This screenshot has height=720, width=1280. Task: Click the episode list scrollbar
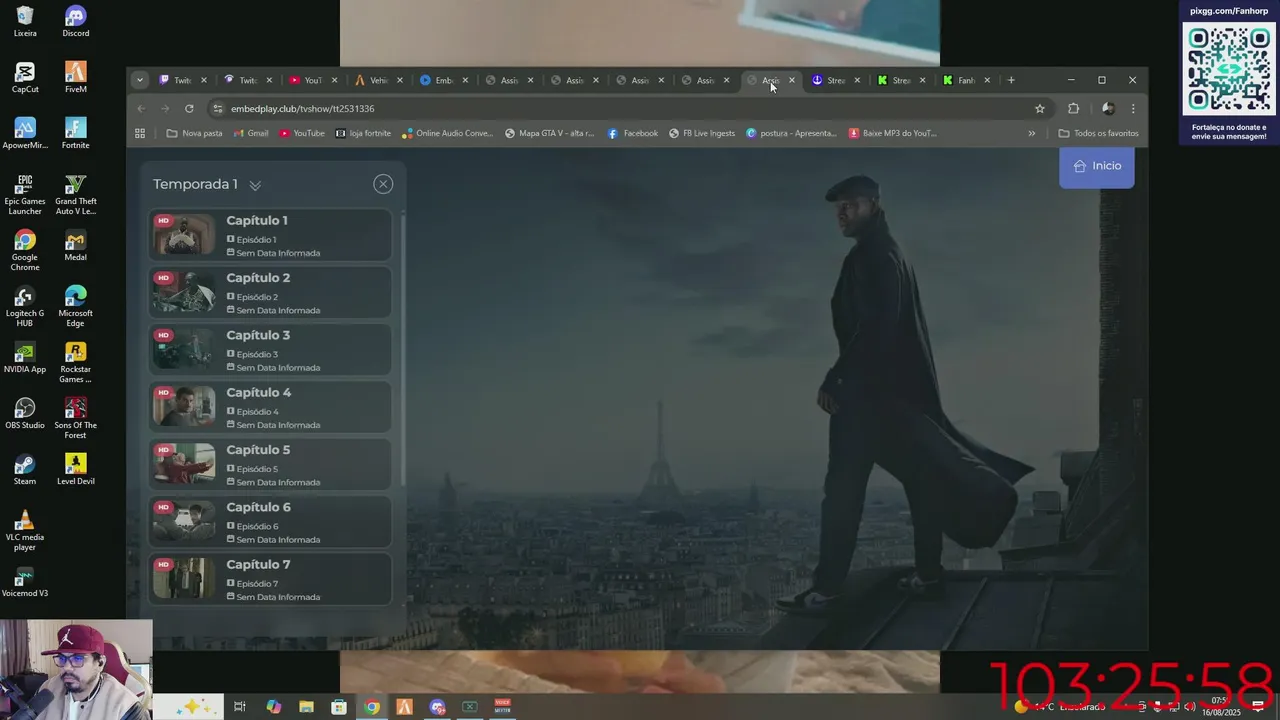[x=403, y=350]
